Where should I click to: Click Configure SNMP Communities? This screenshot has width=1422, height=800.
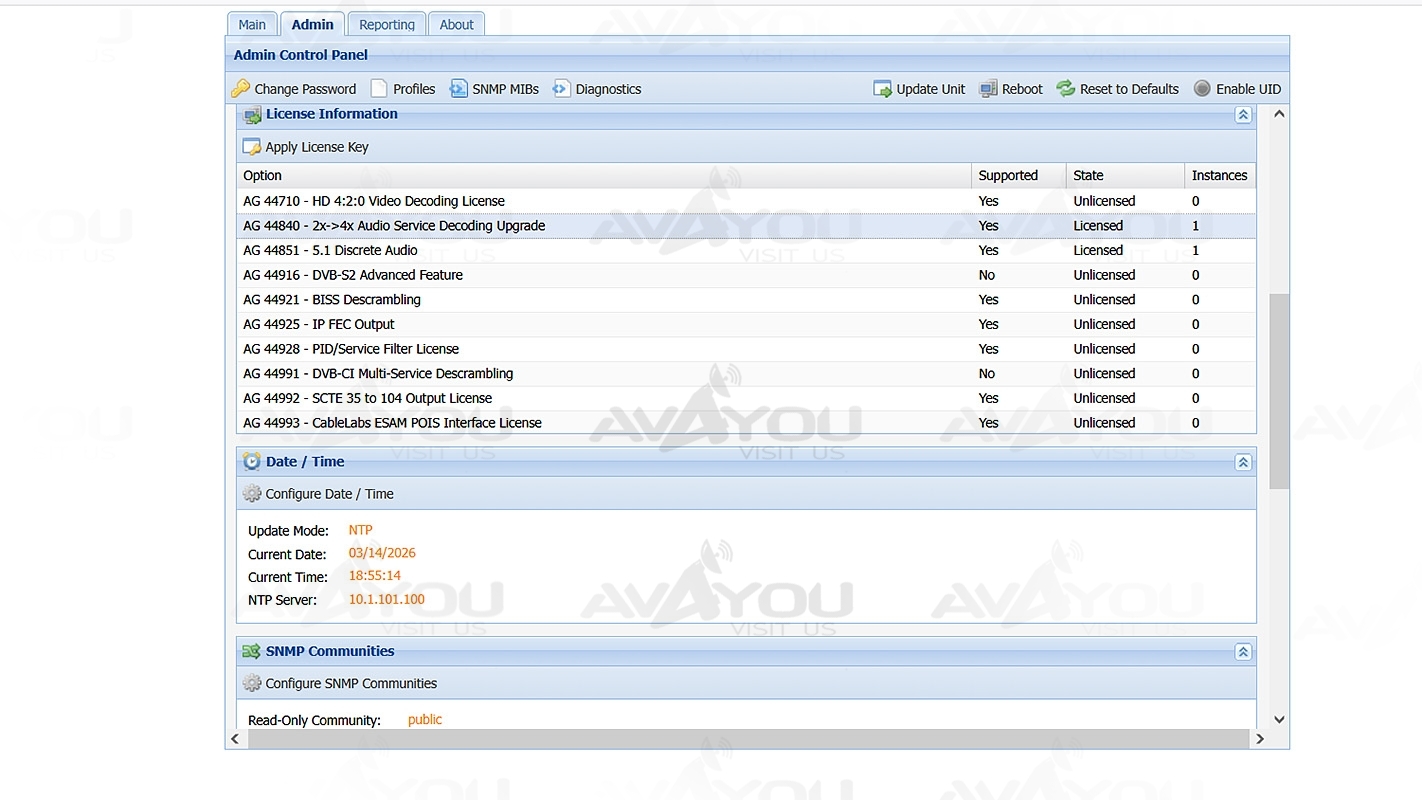350,684
